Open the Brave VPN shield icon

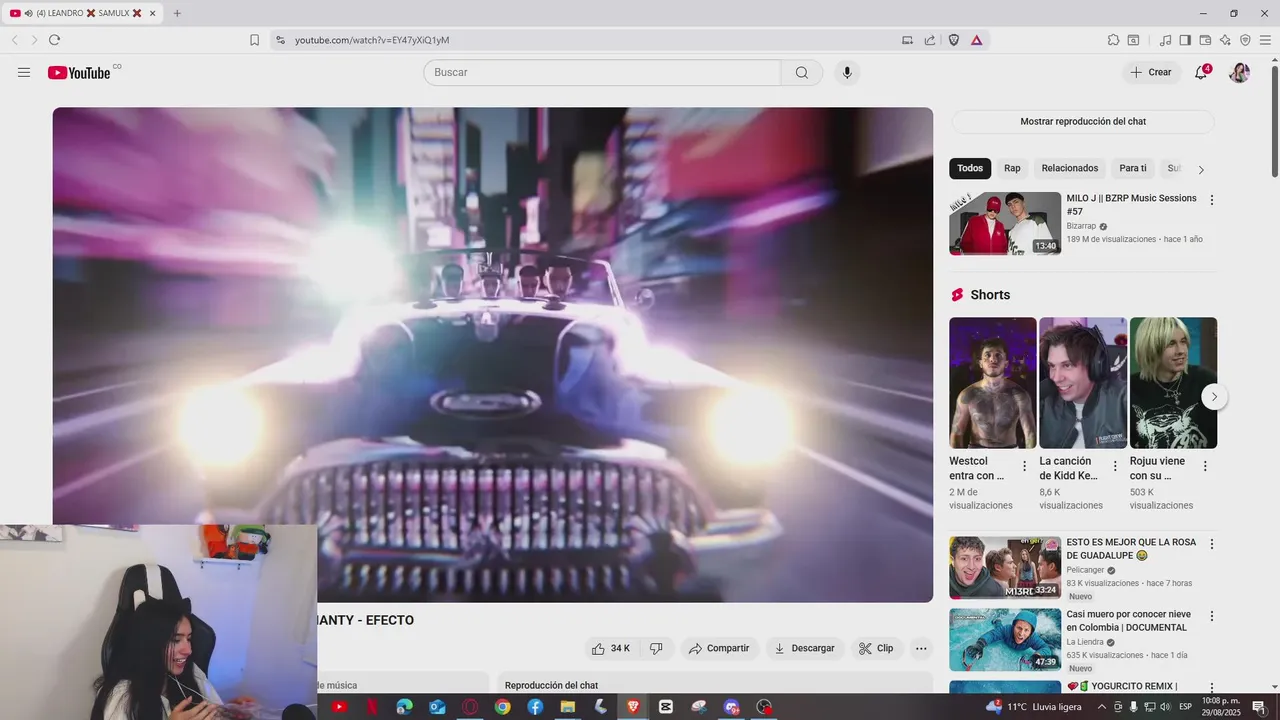point(1245,40)
